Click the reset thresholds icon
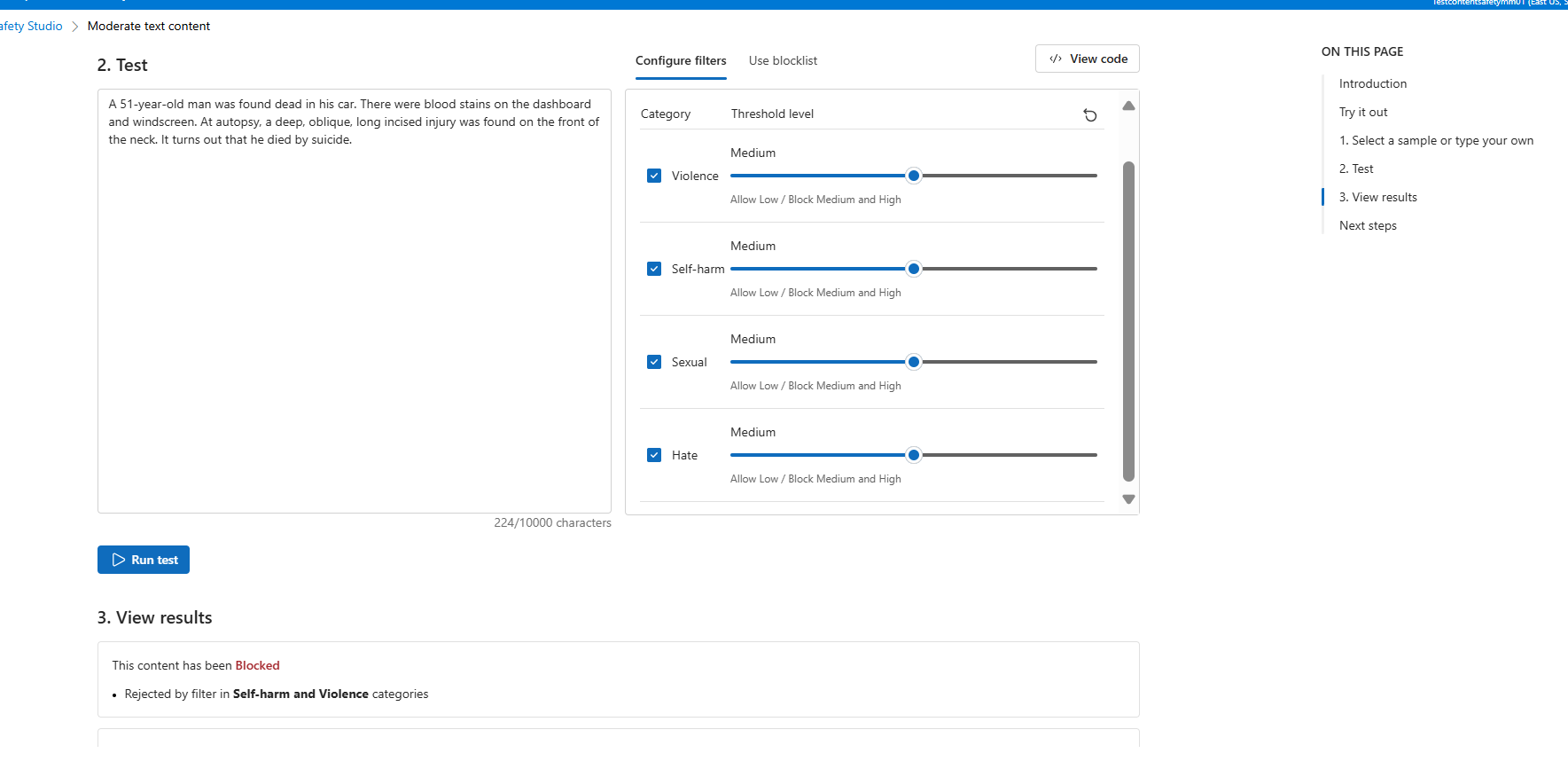Viewport: 1568px width, 761px height. pyautogui.click(x=1090, y=115)
